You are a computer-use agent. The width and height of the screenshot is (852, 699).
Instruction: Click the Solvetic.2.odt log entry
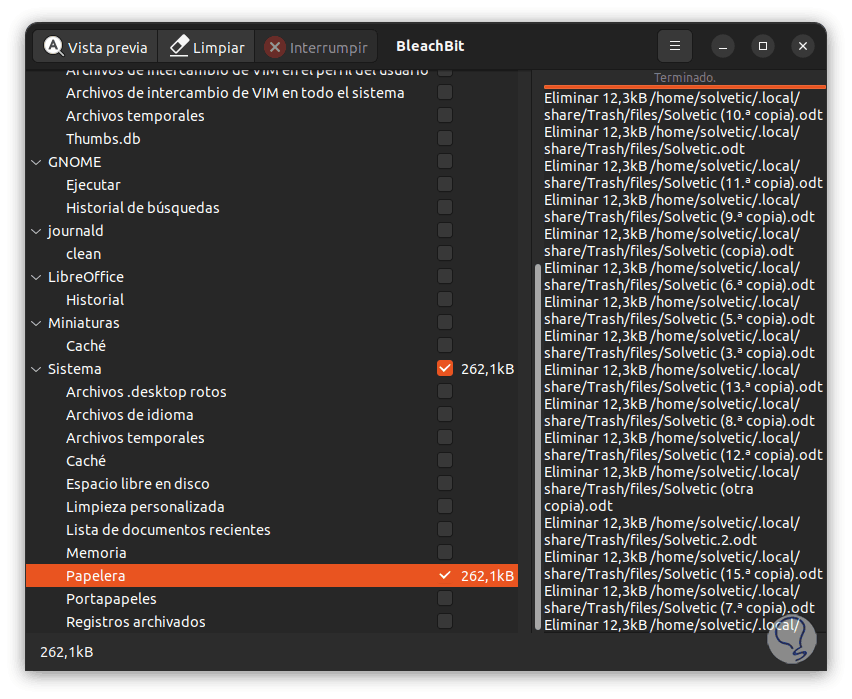pos(672,531)
